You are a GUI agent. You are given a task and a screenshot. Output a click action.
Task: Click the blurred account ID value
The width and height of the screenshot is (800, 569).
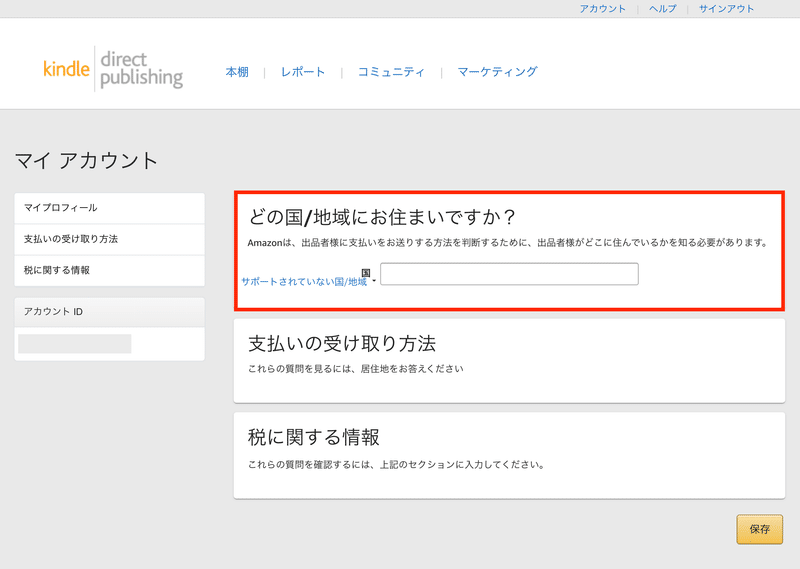pos(74,344)
